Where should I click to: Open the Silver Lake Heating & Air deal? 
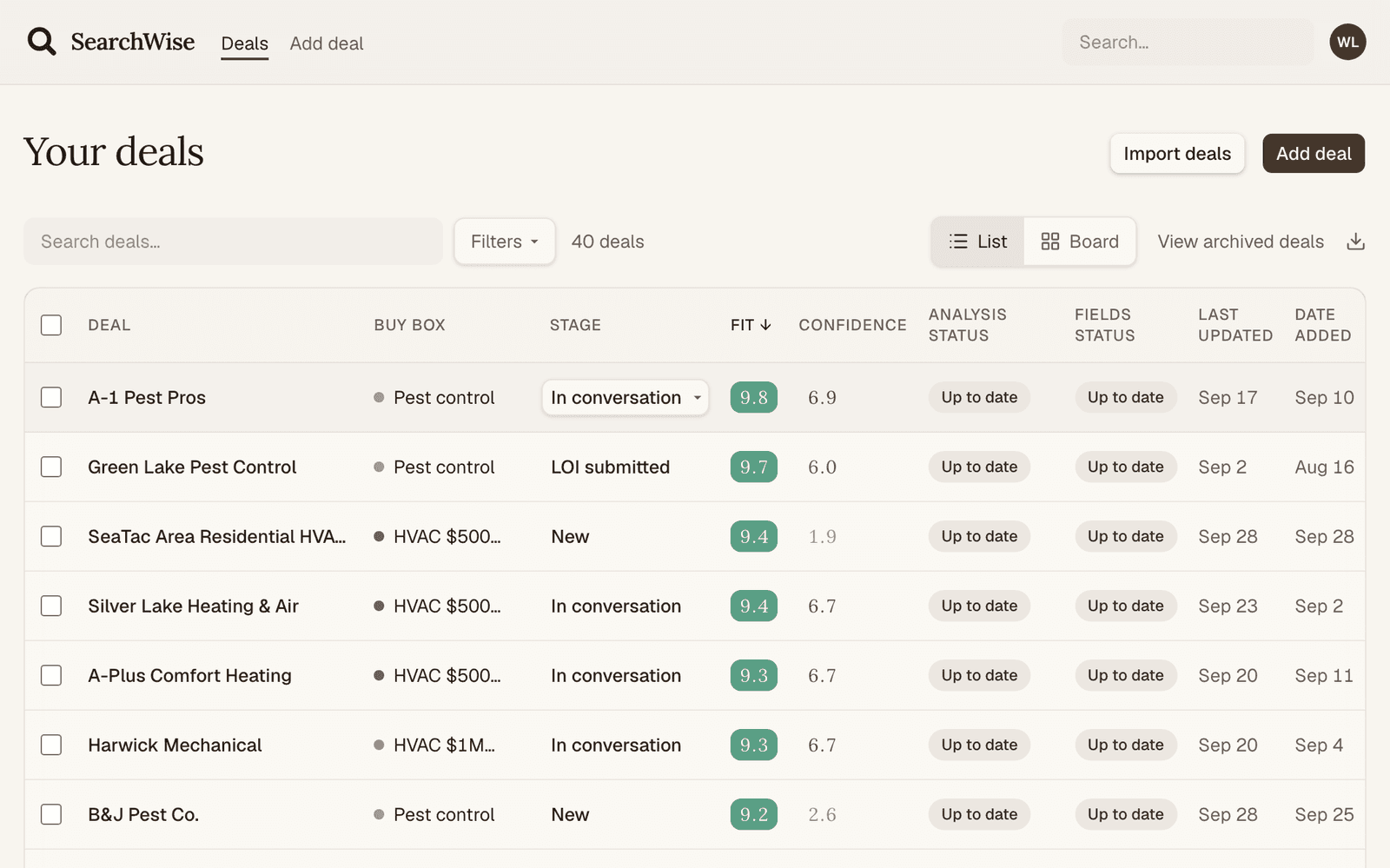tap(193, 606)
